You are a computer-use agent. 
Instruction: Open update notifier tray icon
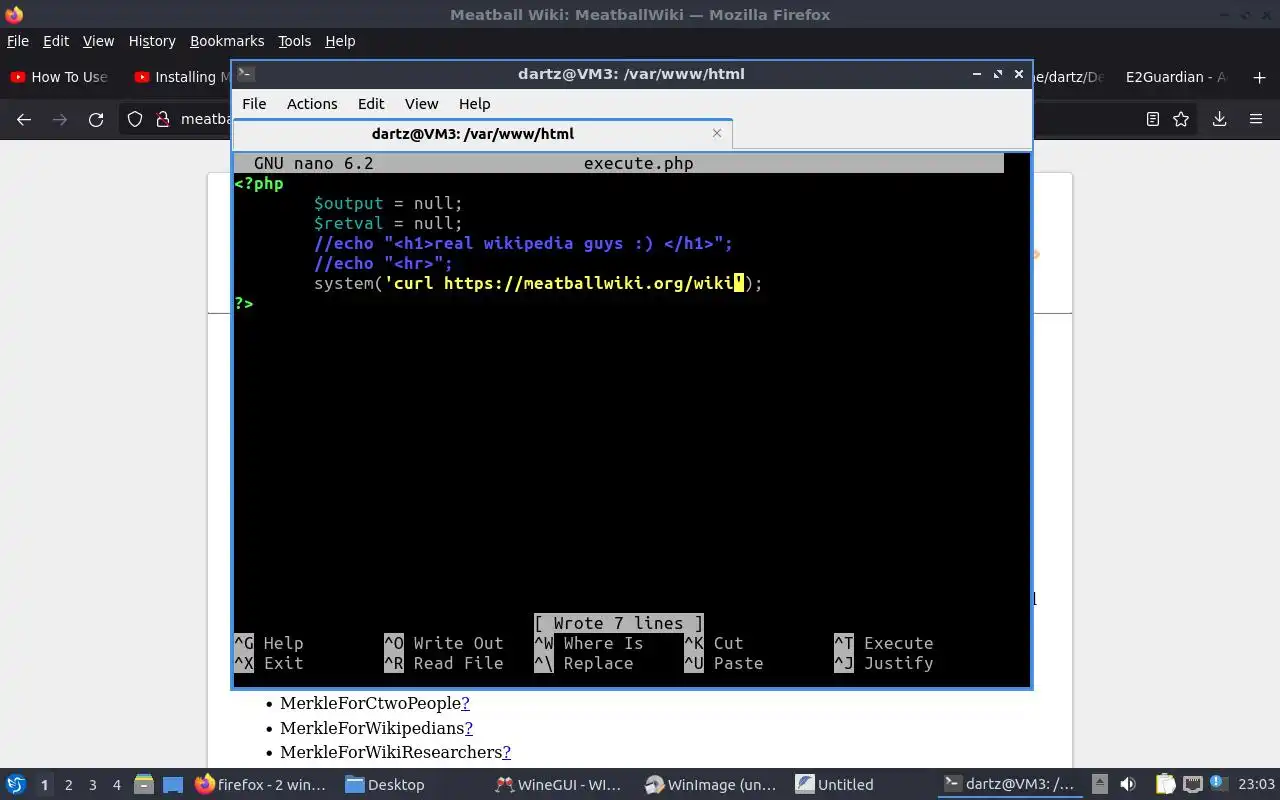pos(1218,784)
